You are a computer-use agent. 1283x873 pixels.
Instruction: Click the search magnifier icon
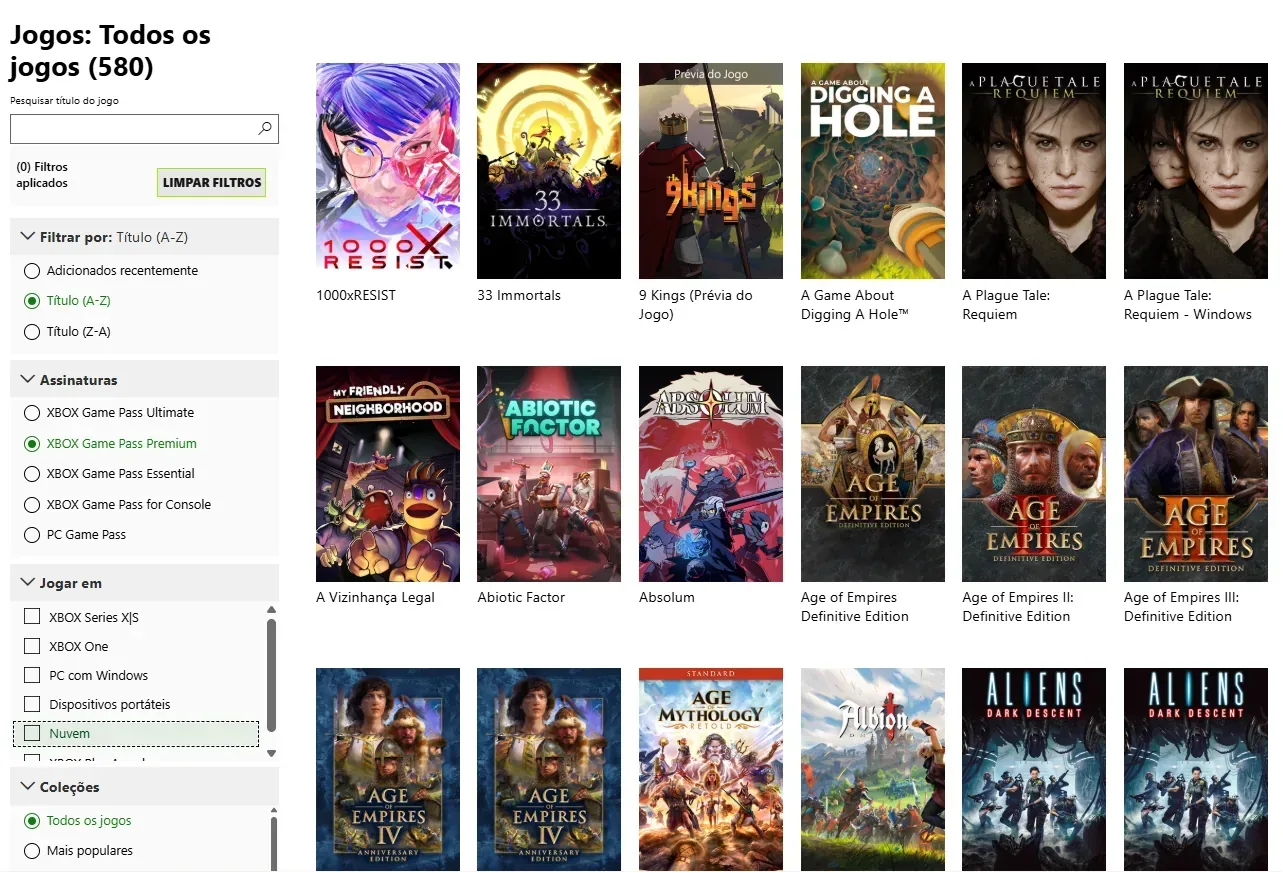pos(265,128)
